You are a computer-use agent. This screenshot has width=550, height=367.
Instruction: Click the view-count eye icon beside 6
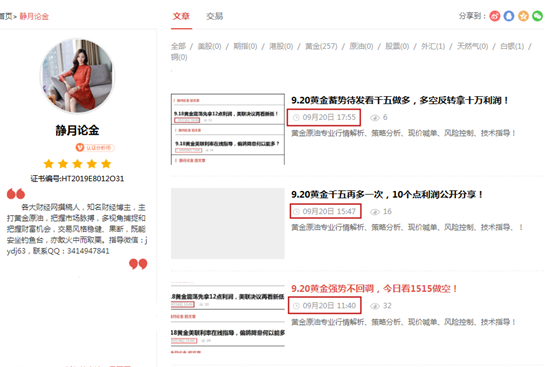click(x=375, y=118)
